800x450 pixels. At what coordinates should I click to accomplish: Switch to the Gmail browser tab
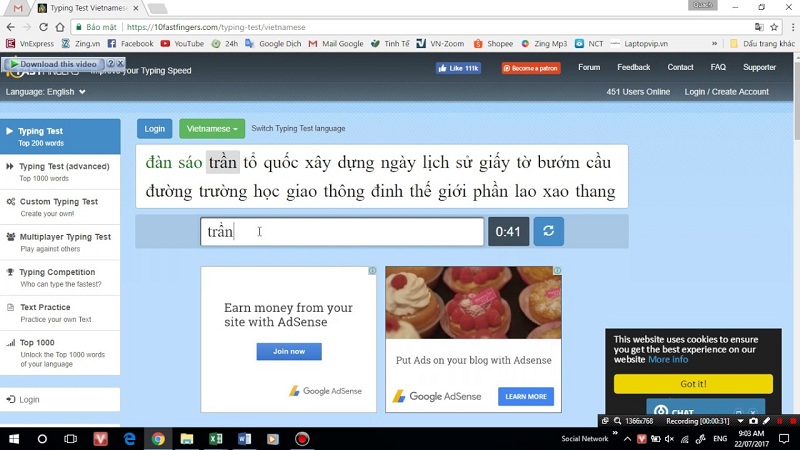18,8
